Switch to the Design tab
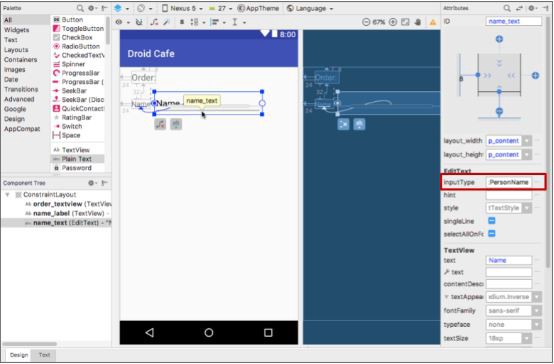Viewport: 554px width, 364px height. [x=19, y=355]
